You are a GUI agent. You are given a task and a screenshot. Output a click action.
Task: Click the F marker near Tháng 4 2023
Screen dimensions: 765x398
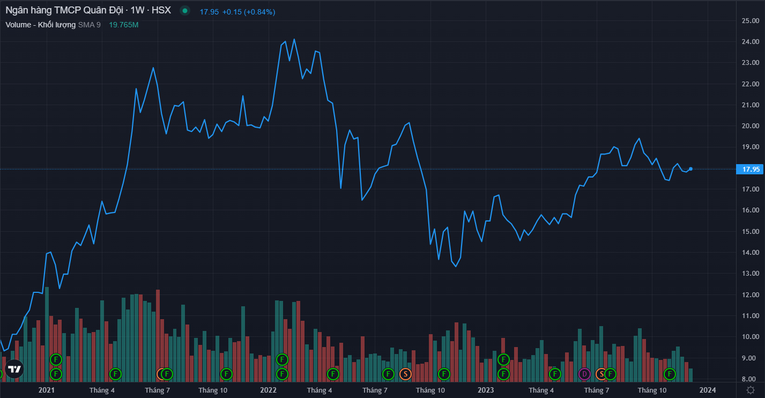tap(554, 374)
